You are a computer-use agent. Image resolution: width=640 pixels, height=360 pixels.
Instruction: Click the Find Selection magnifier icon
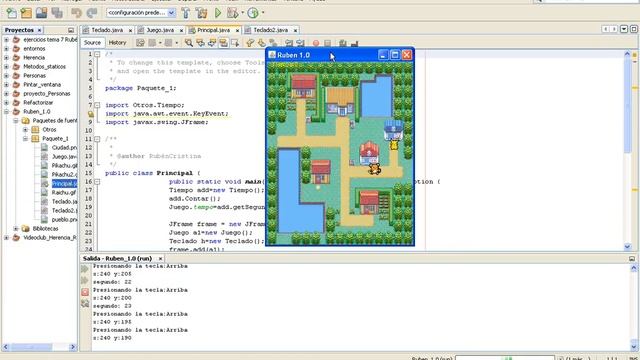pyautogui.click(x=189, y=43)
